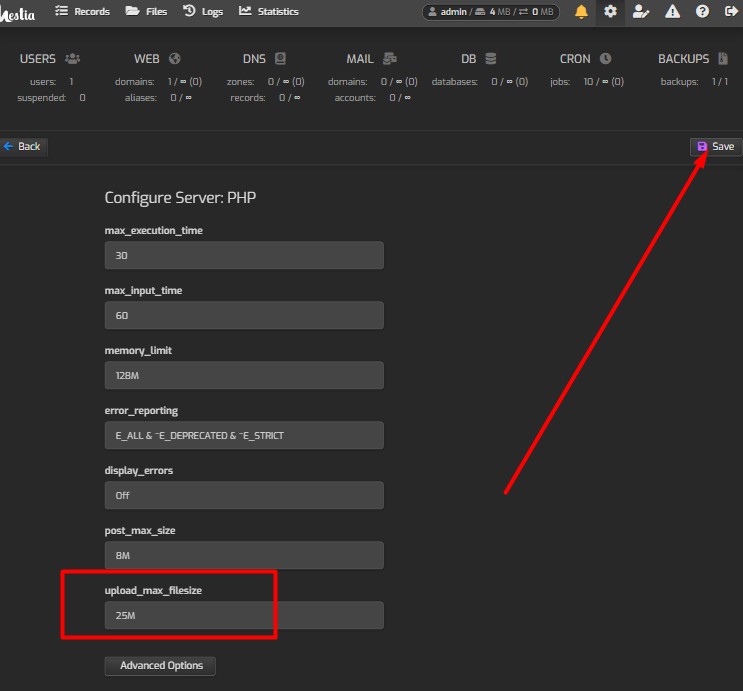
Task: Open the USERS section heading
Action: pyautogui.click(x=37, y=59)
